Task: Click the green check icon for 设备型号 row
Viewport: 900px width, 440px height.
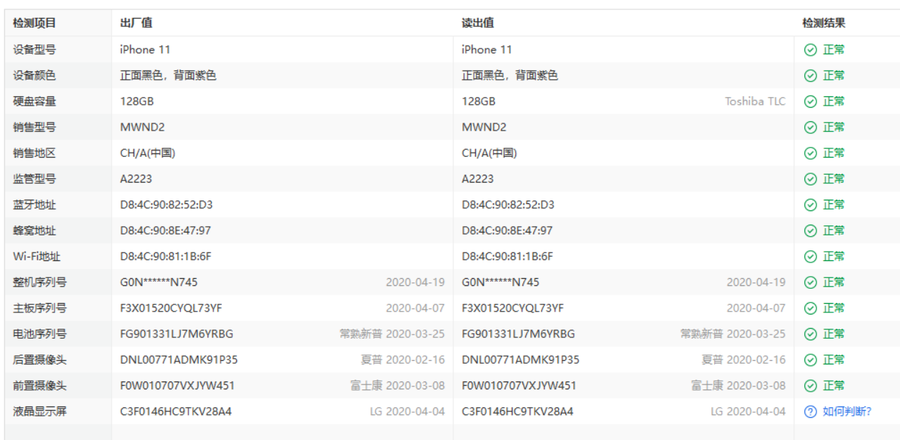Action: click(x=810, y=49)
